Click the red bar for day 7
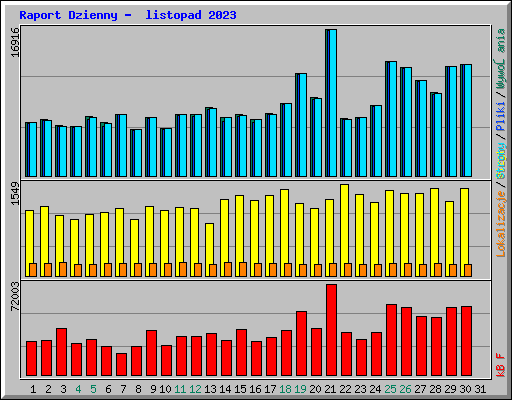This screenshot has height=400, width=512. pyautogui.click(x=121, y=364)
